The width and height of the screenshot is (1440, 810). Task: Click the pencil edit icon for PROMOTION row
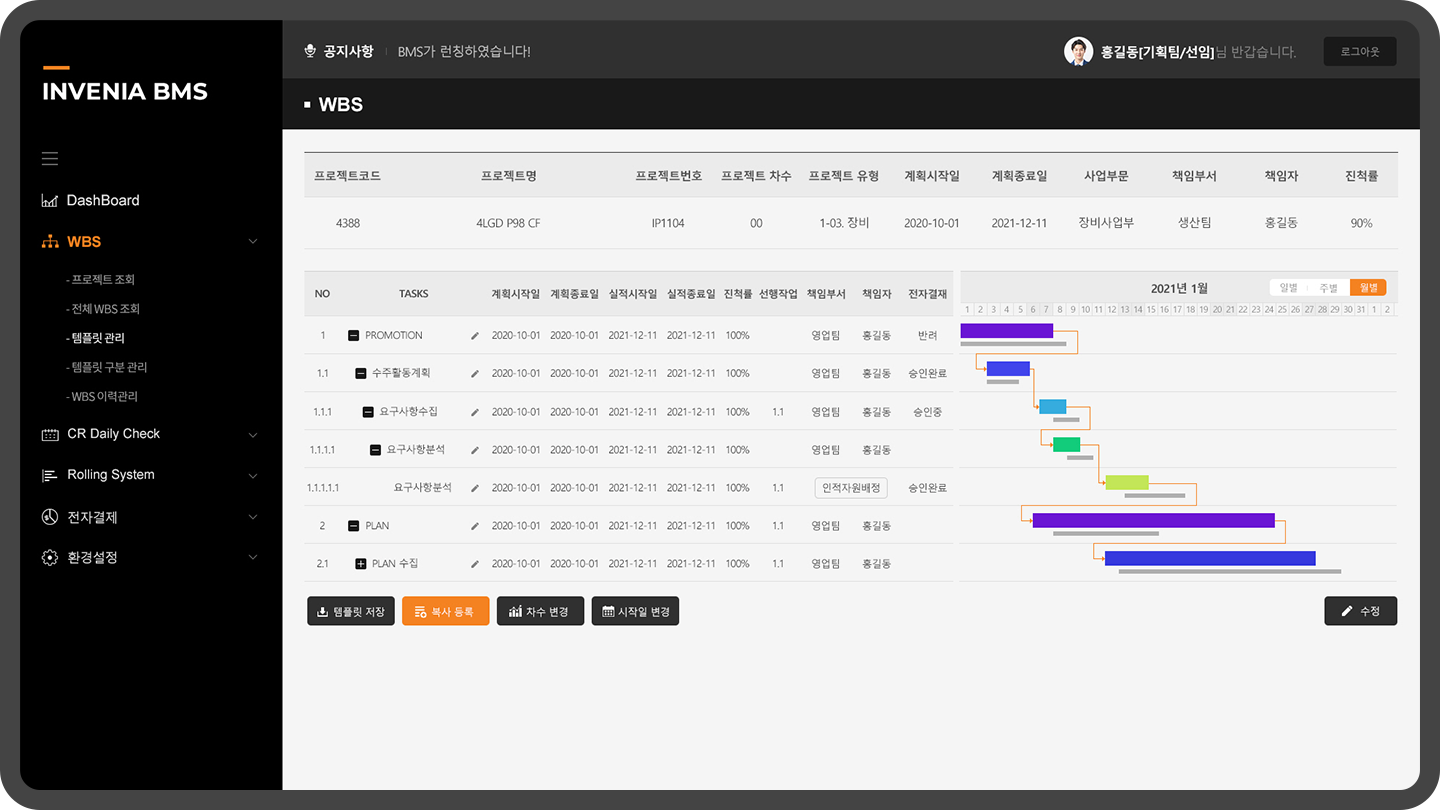coord(475,336)
